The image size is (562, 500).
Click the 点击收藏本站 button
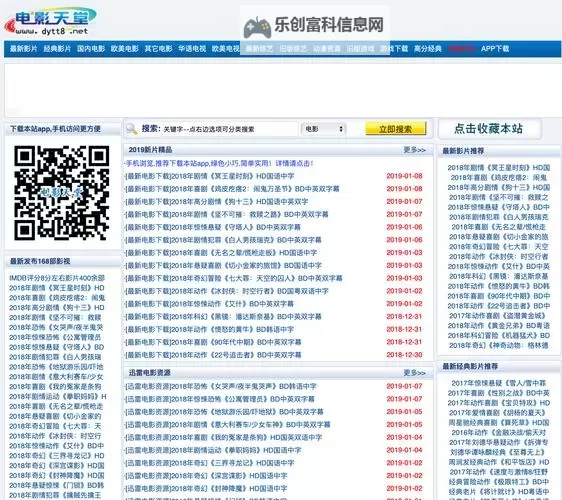[489, 129]
